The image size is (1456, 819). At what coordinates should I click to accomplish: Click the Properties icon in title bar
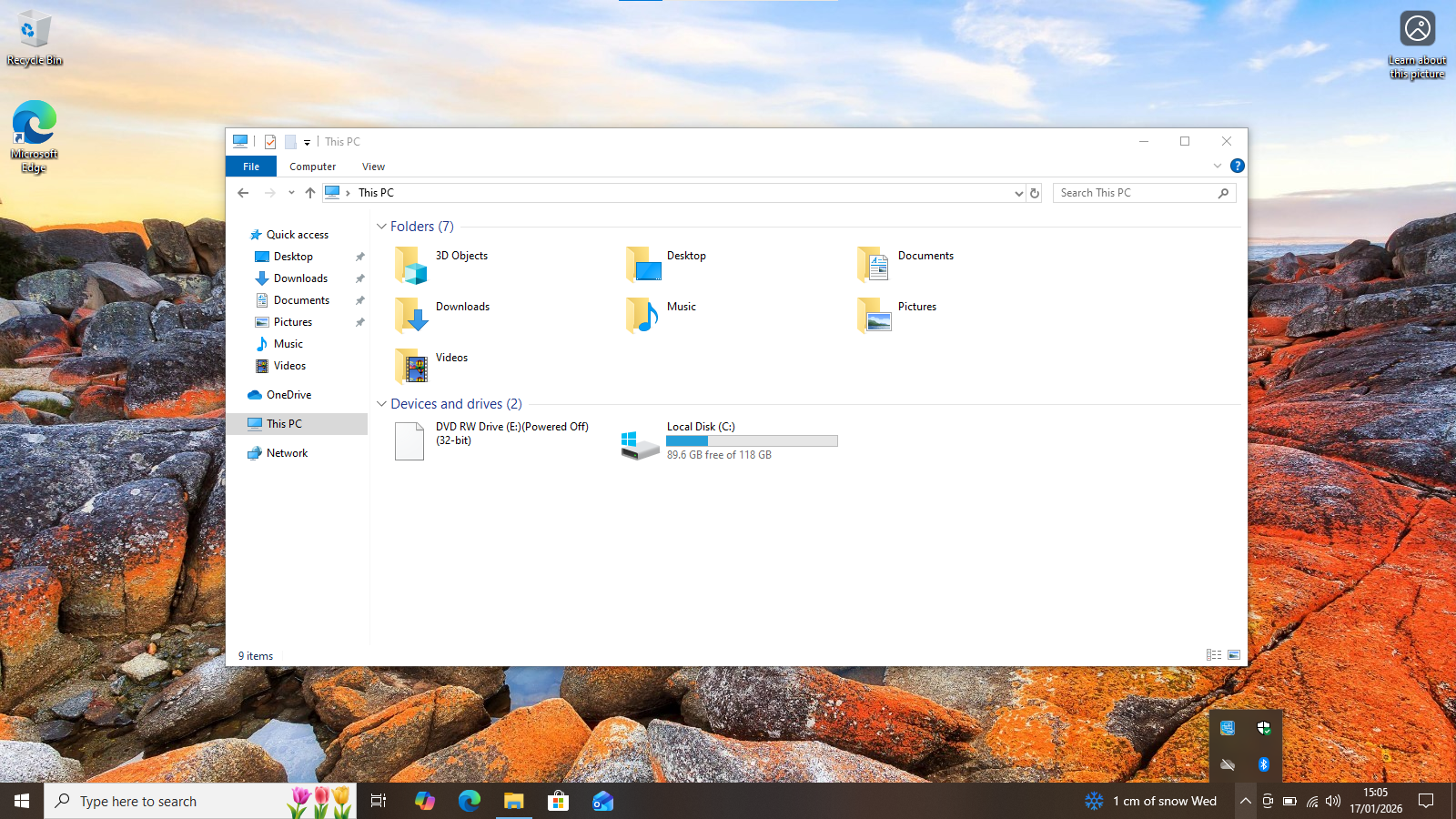coord(270,142)
